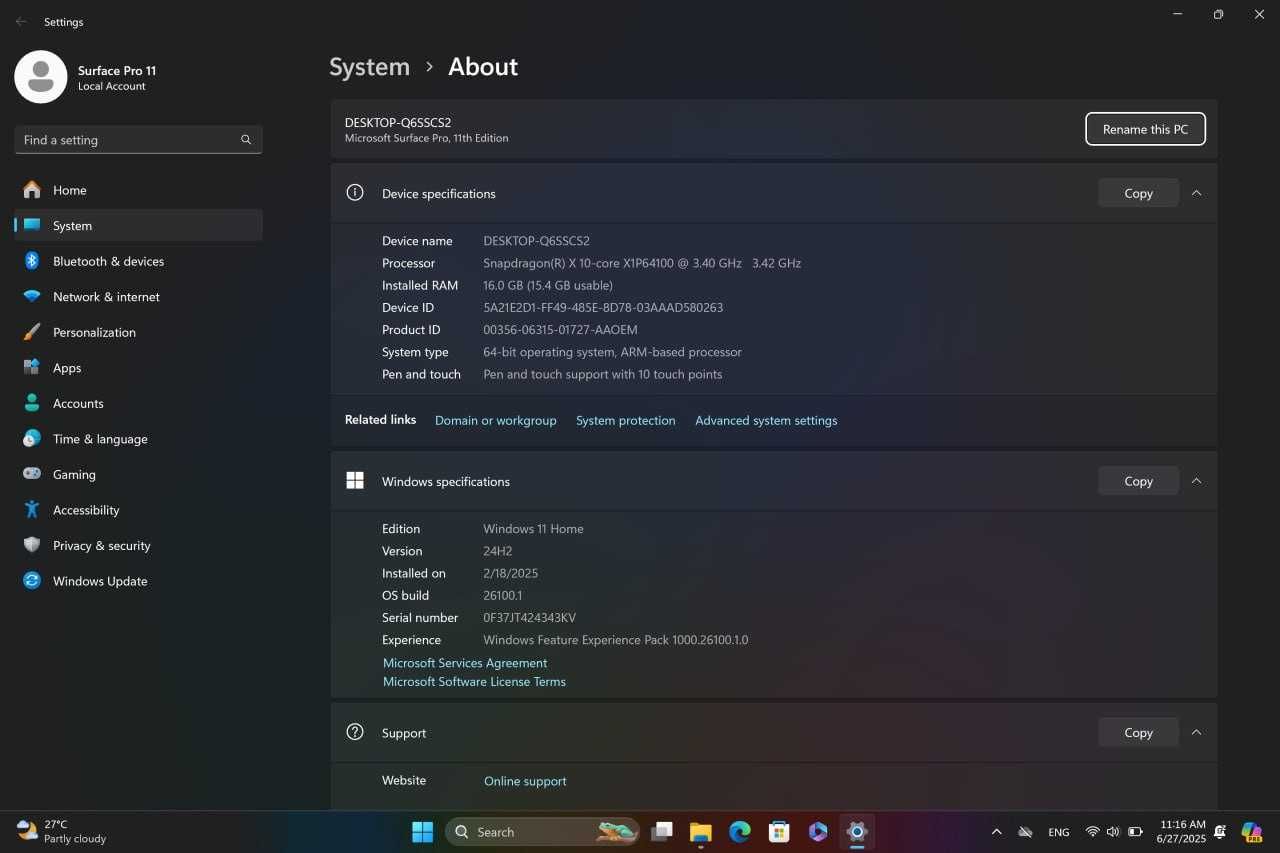1280x853 pixels.
Task: Open Microsoft Software License Terms link
Action: 474,682
